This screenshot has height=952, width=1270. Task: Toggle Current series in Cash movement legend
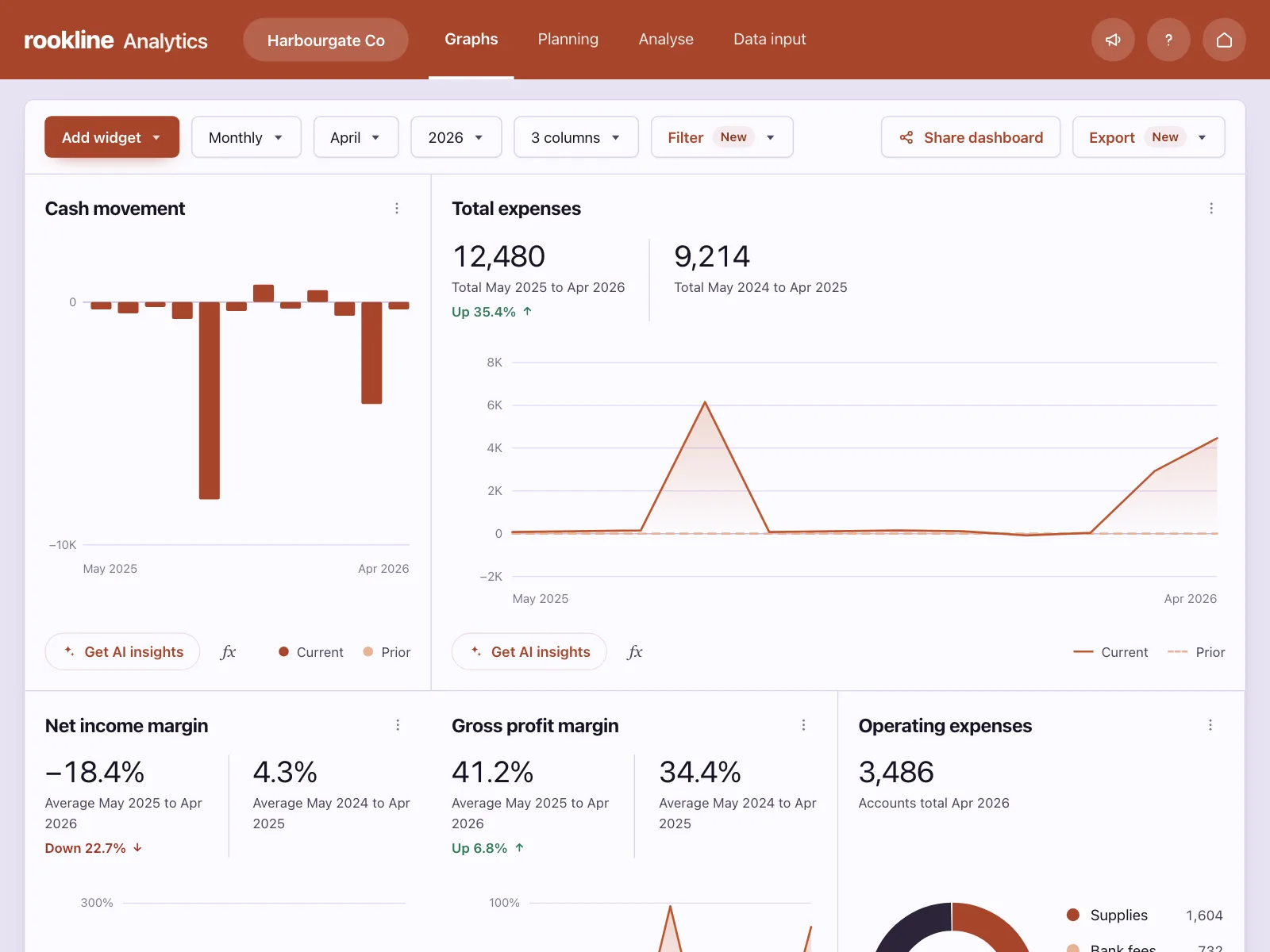(311, 652)
